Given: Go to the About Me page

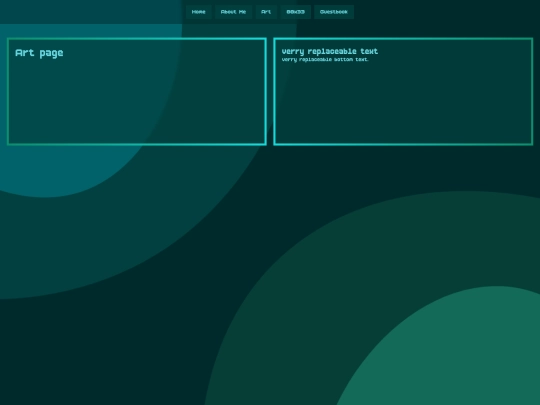Looking at the screenshot, I should pyautogui.click(x=233, y=12).
